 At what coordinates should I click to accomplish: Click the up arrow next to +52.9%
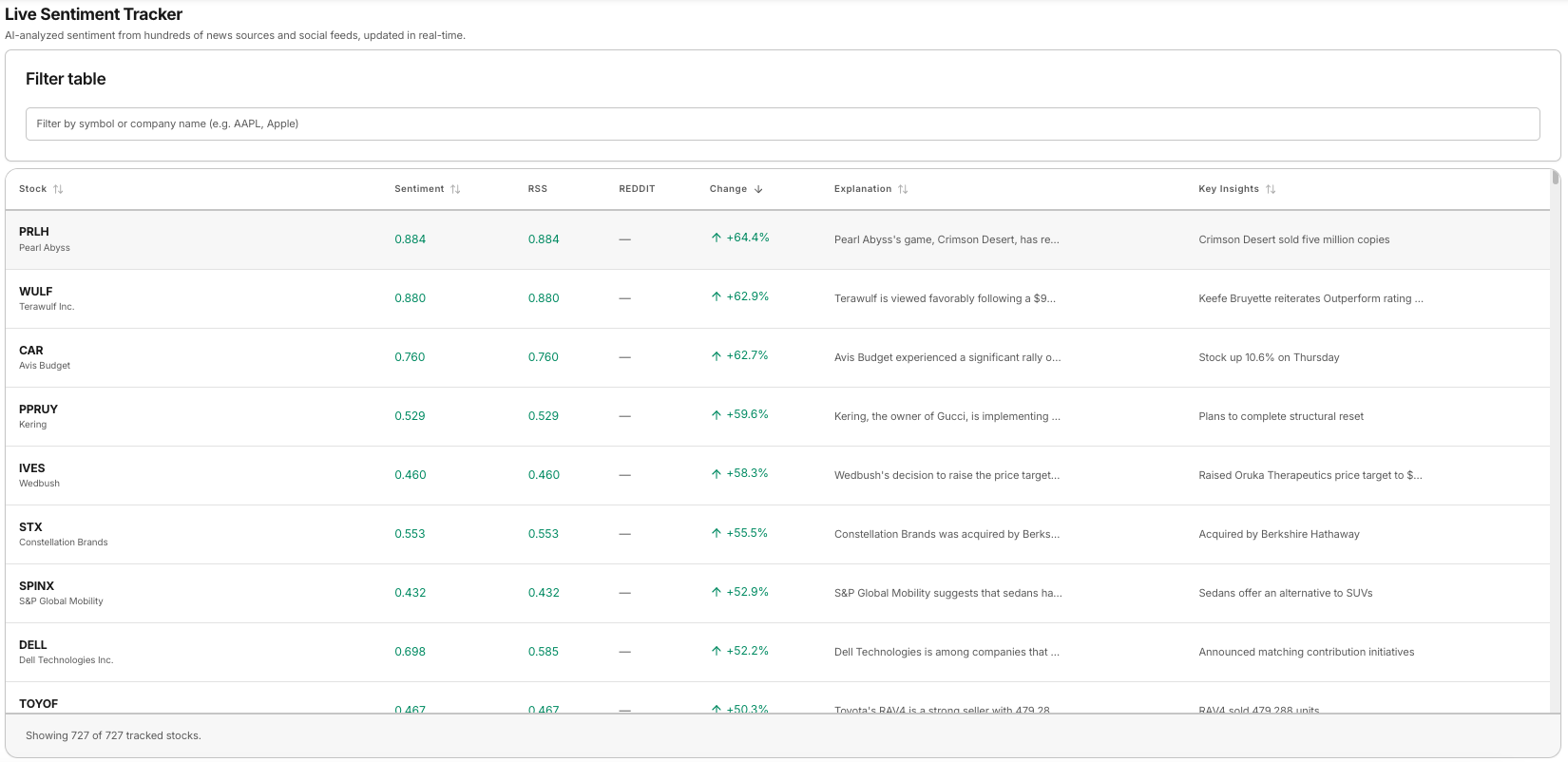point(717,592)
